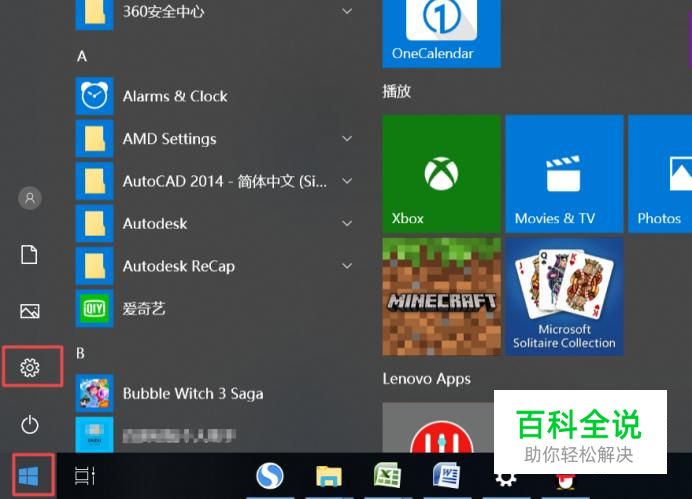692x499 pixels.
Task: Select the 360安全中心 label
Action: tap(163, 11)
